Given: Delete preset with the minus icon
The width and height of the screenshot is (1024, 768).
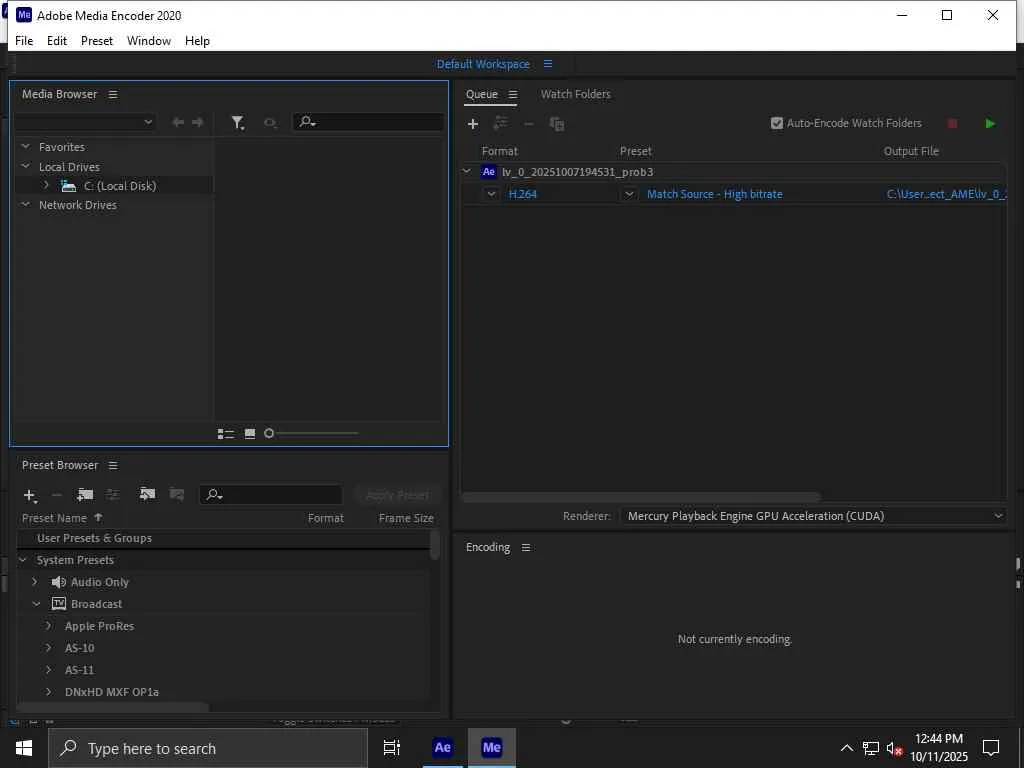Looking at the screenshot, I should pyautogui.click(x=57, y=495).
